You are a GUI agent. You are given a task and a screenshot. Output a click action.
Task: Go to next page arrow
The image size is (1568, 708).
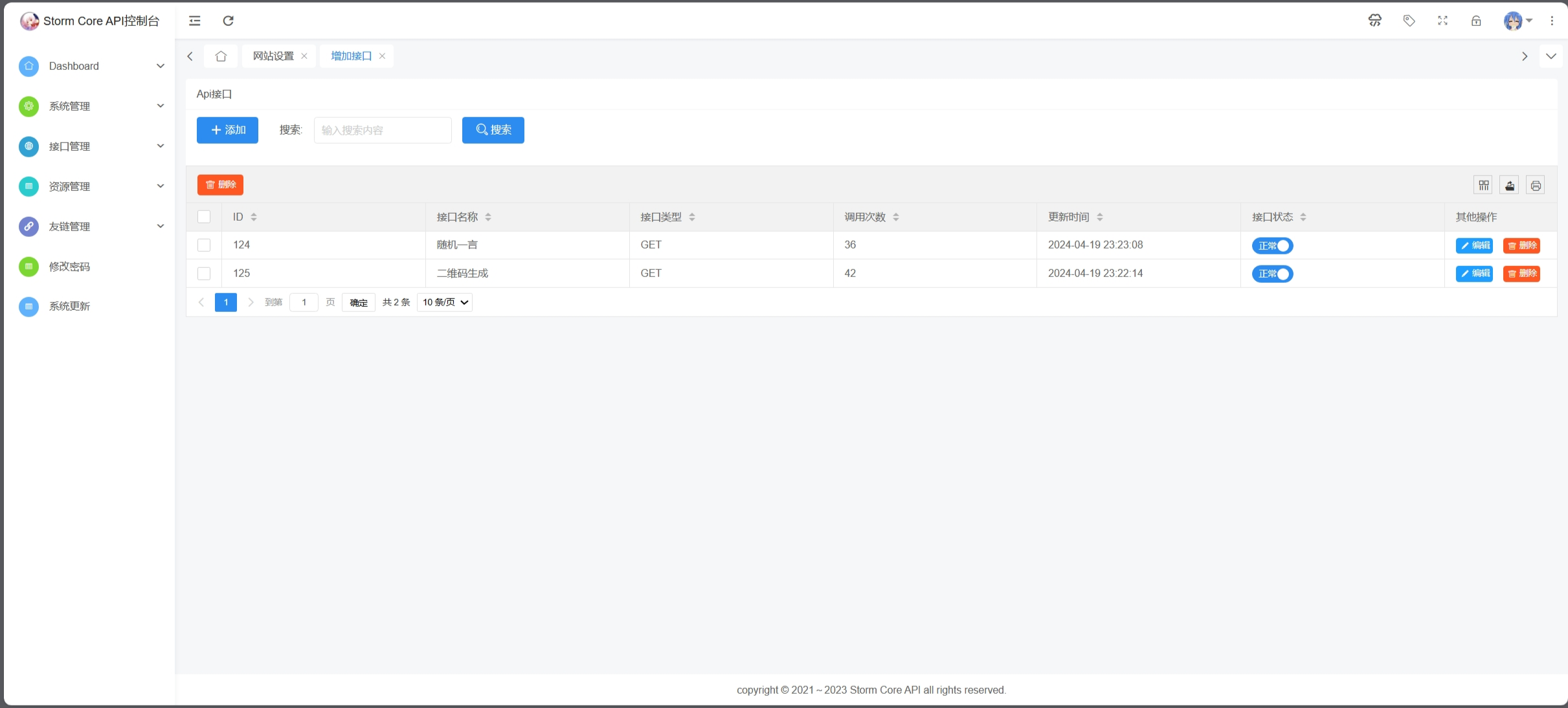pos(251,302)
